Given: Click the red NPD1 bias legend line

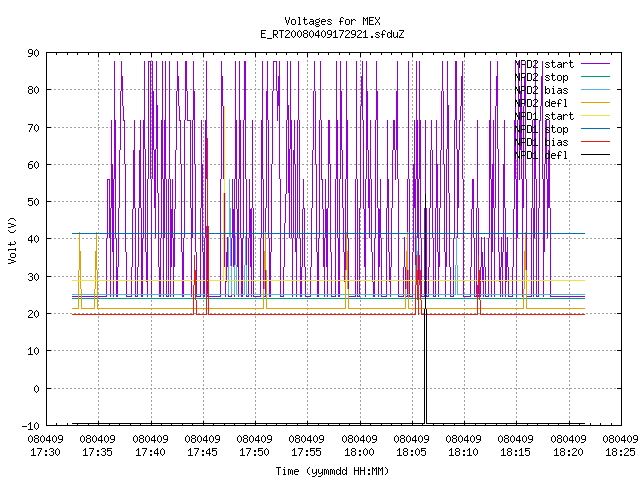Looking at the screenshot, I should (595, 142).
